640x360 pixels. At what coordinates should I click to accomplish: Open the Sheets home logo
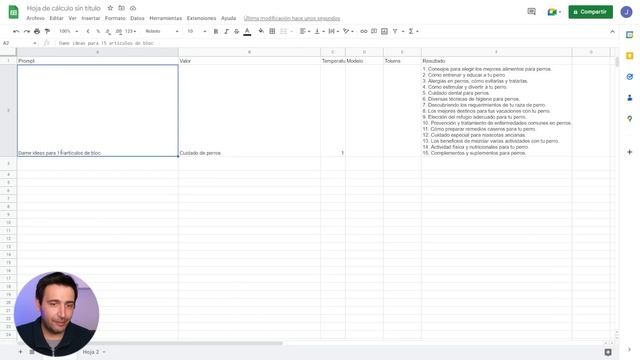click(x=13, y=12)
